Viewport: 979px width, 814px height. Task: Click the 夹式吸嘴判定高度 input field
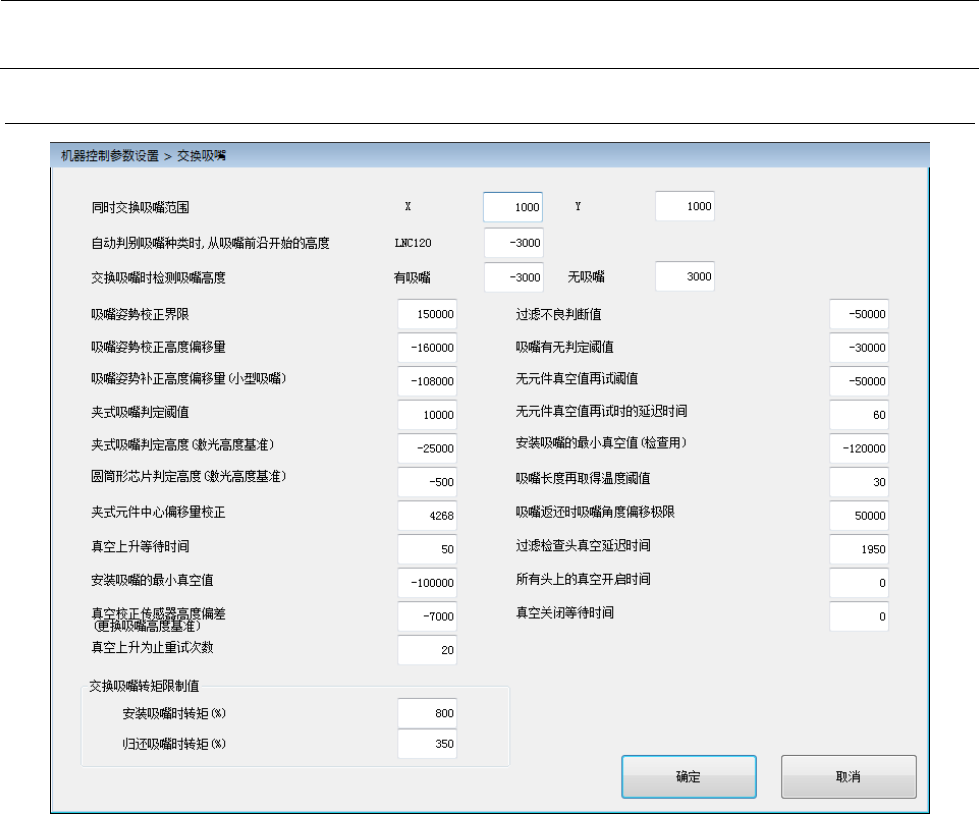tap(427, 449)
